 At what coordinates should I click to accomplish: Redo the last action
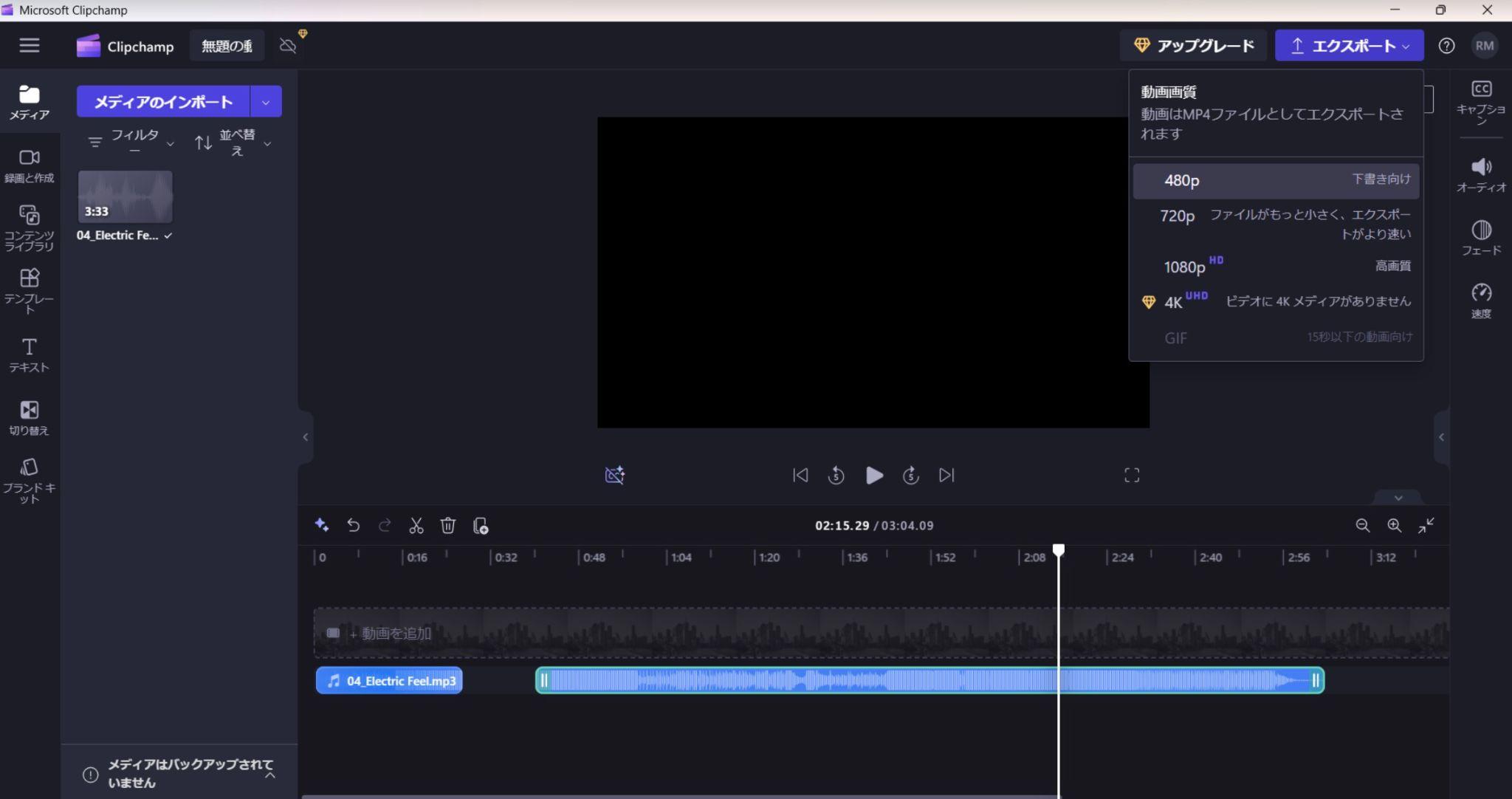385,525
